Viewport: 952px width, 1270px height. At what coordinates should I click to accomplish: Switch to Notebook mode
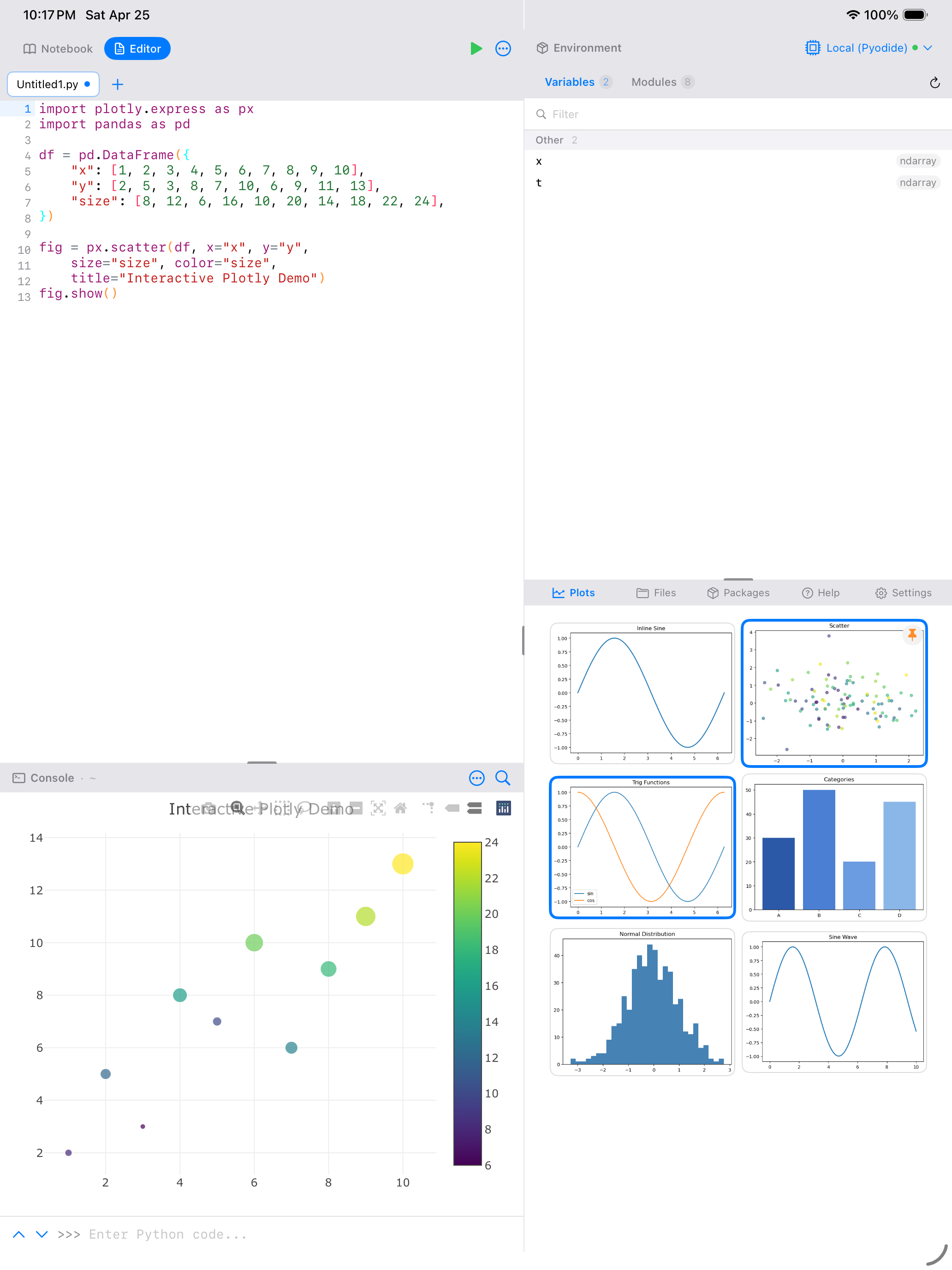(58, 49)
